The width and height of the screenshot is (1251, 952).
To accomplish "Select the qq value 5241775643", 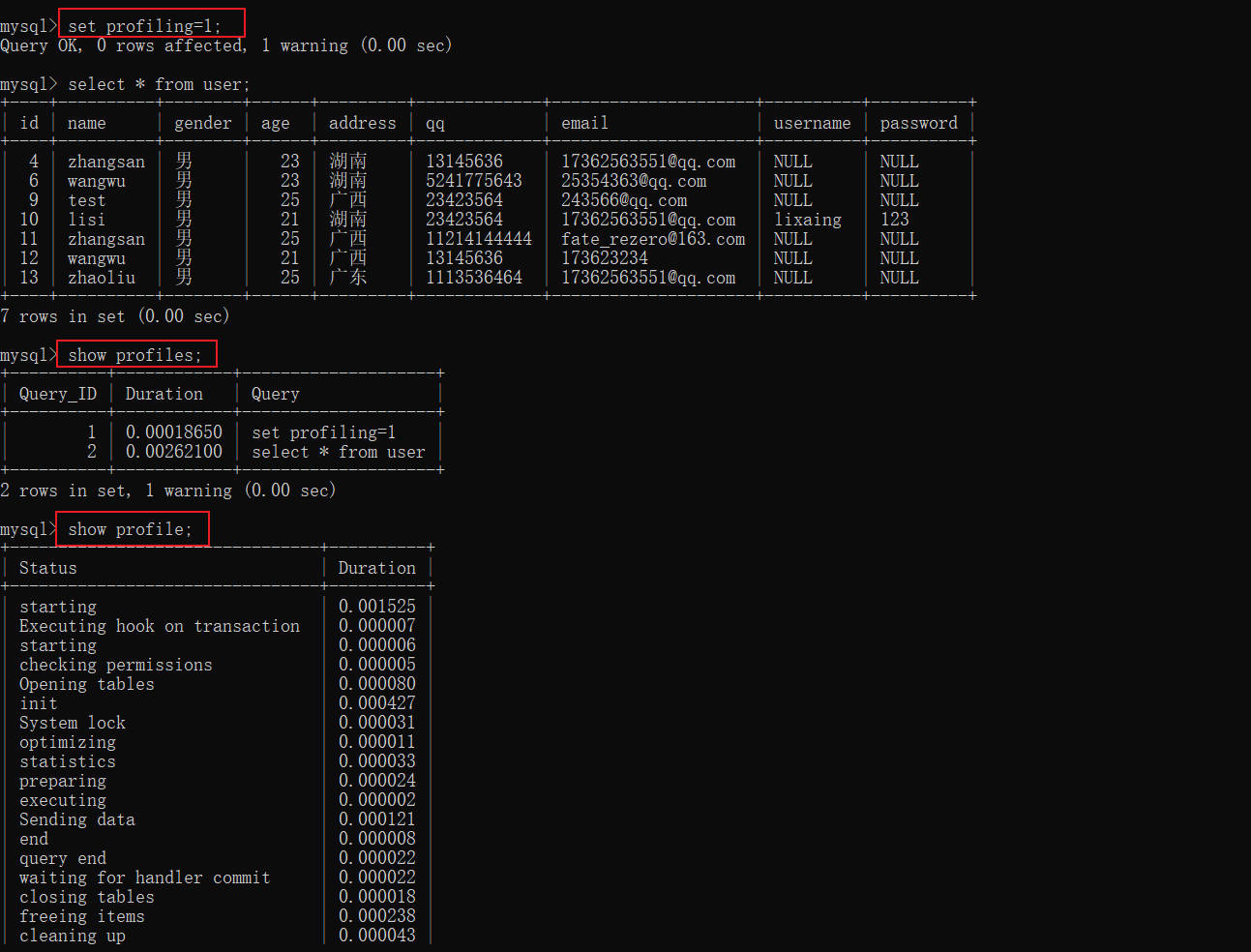I will (x=474, y=181).
